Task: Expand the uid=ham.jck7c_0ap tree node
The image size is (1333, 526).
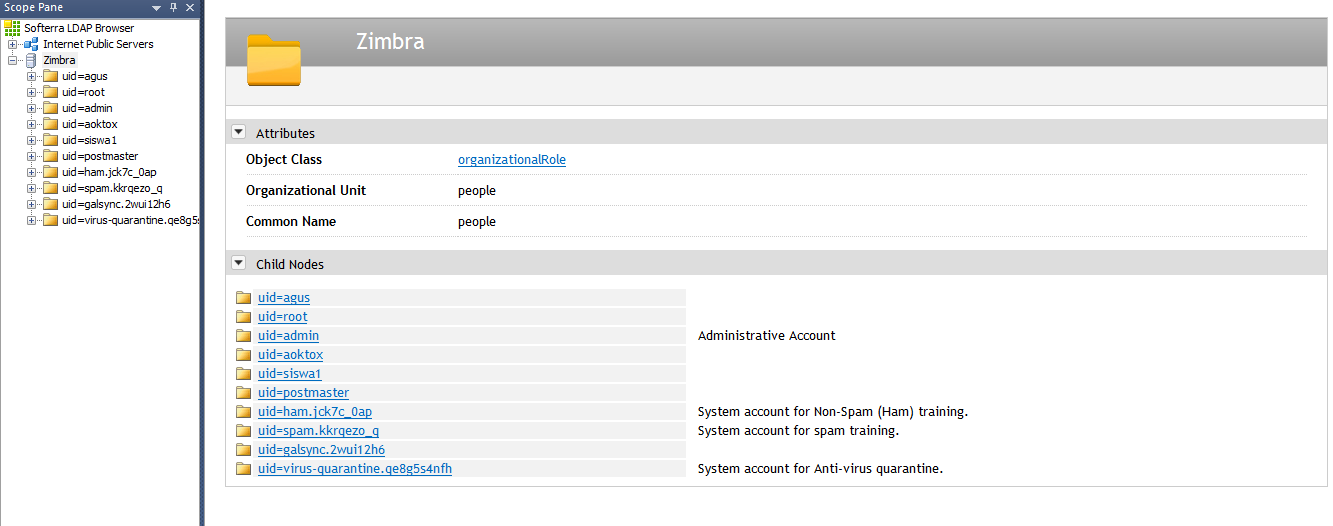Action: coord(31,172)
